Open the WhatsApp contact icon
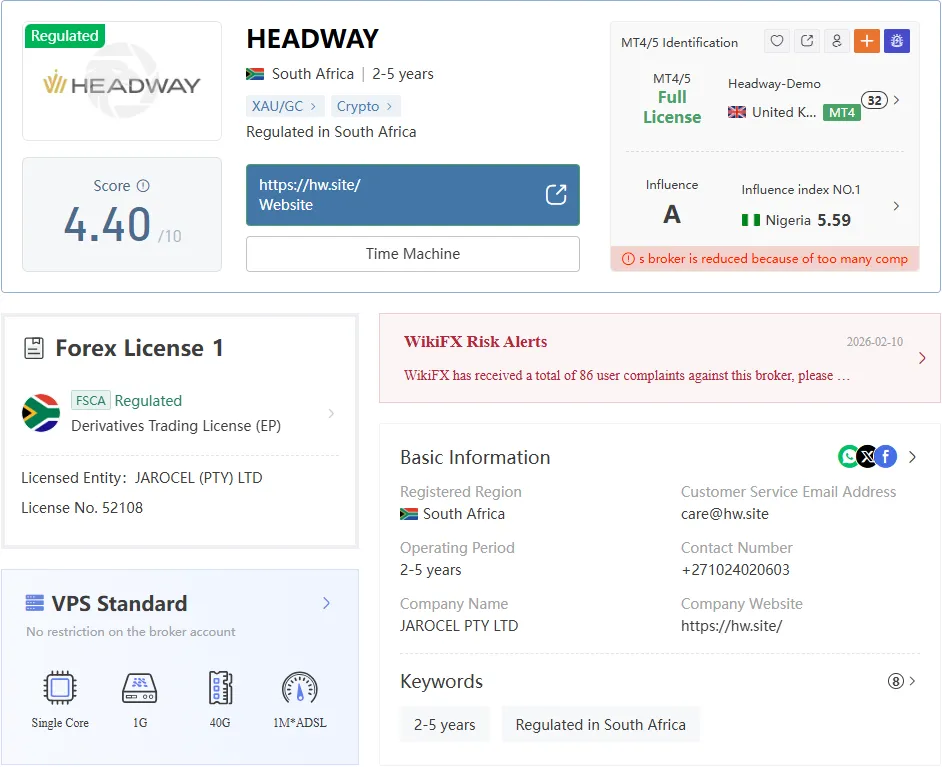 (x=848, y=456)
